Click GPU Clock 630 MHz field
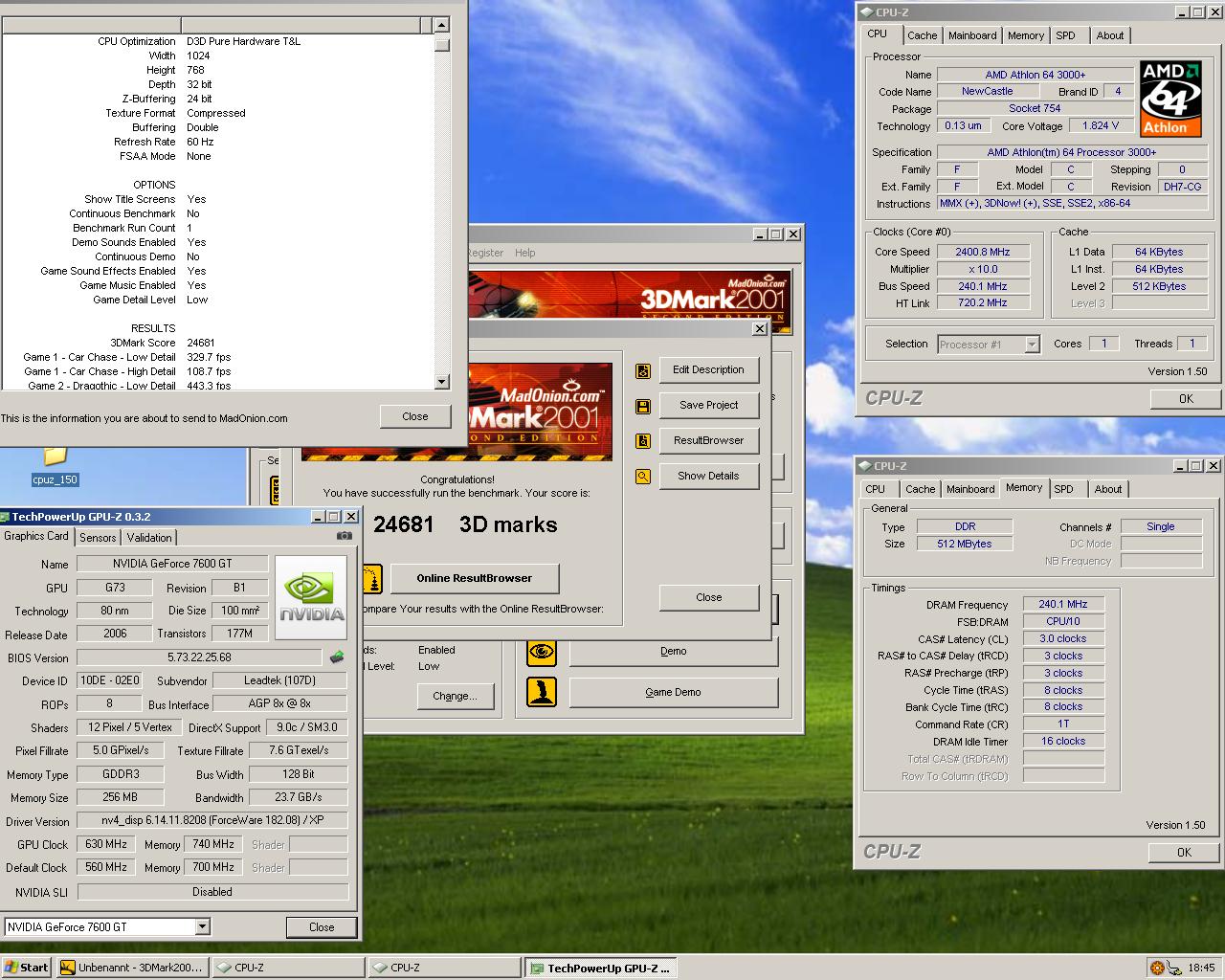 (106, 844)
